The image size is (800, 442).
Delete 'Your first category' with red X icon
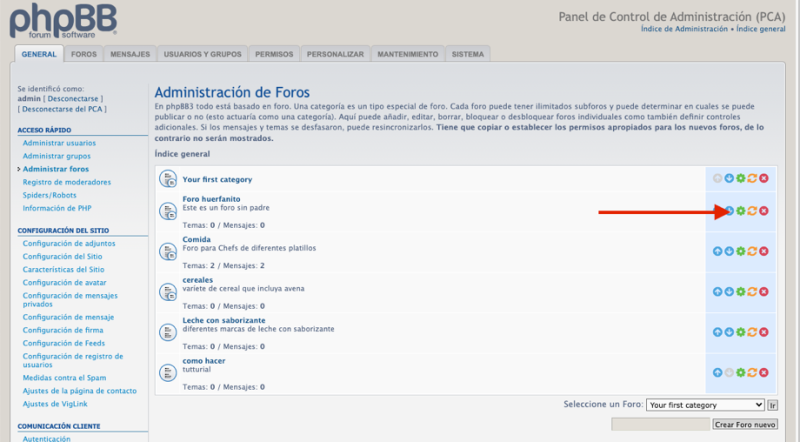click(x=764, y=178)
